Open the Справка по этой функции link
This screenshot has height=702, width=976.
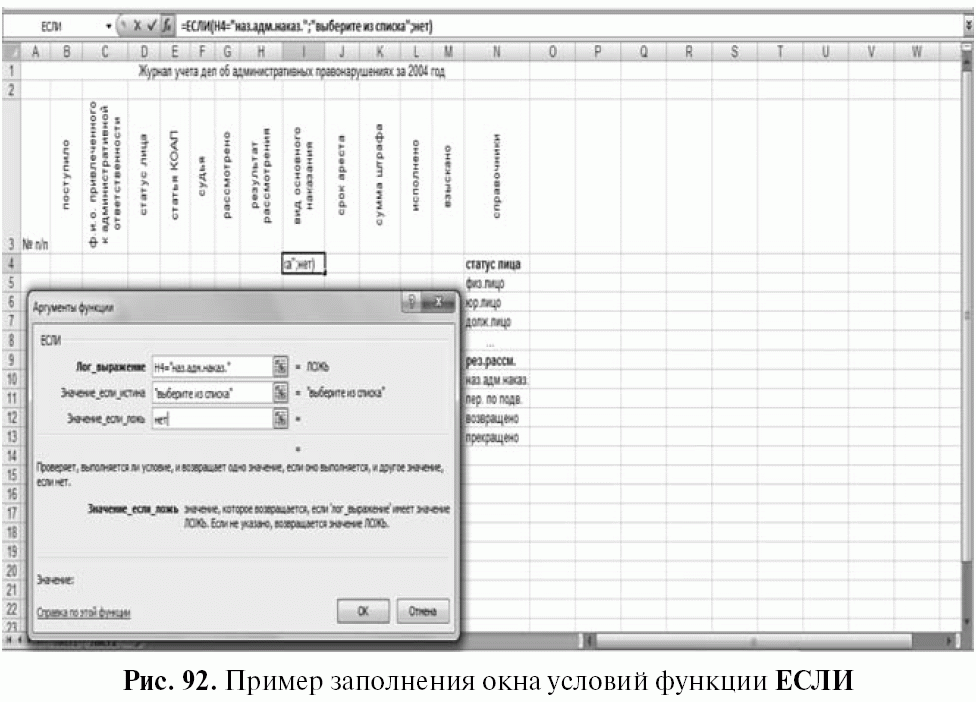83,612
